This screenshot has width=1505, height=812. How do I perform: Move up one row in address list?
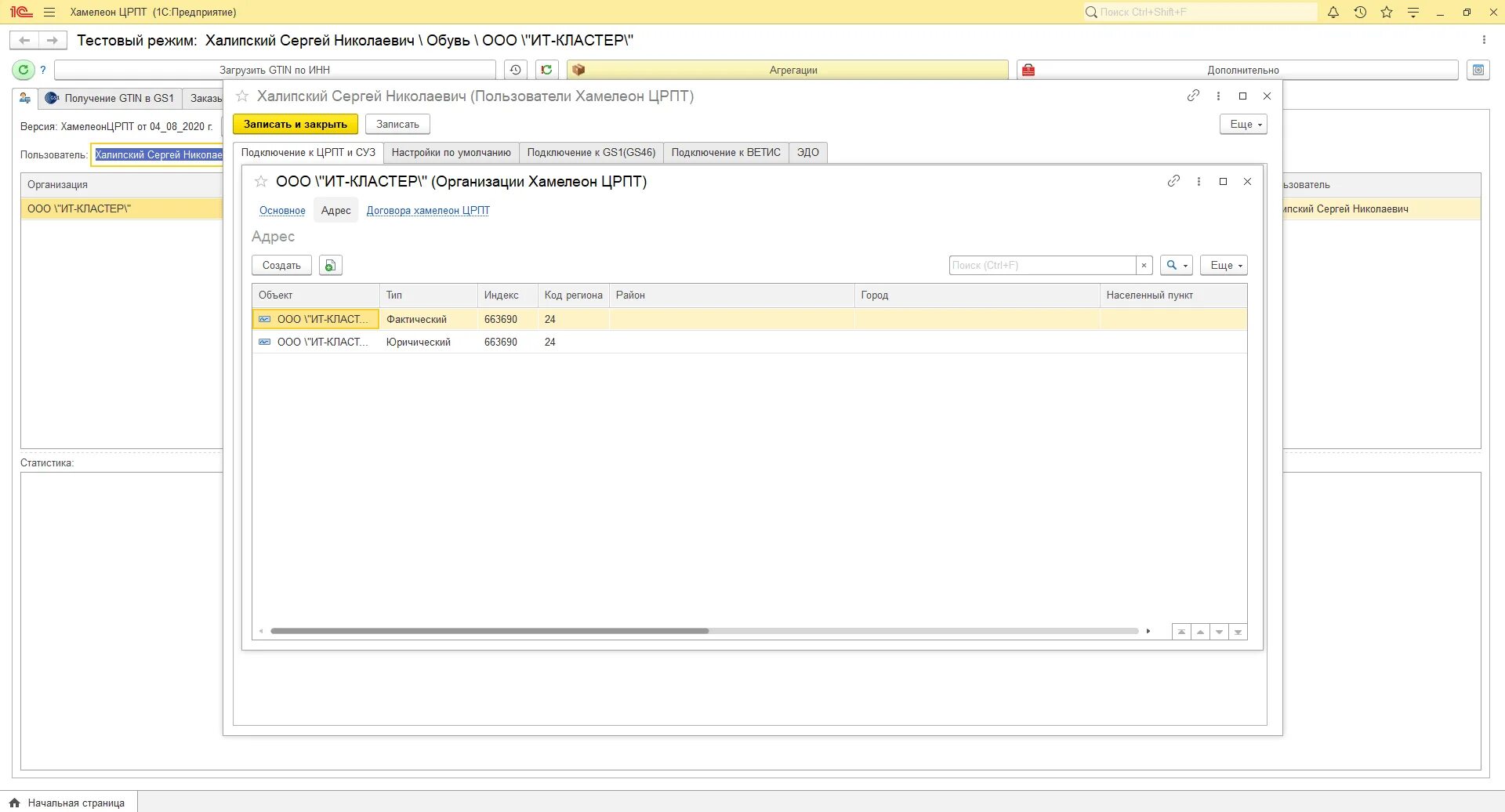coord(1200,632)
